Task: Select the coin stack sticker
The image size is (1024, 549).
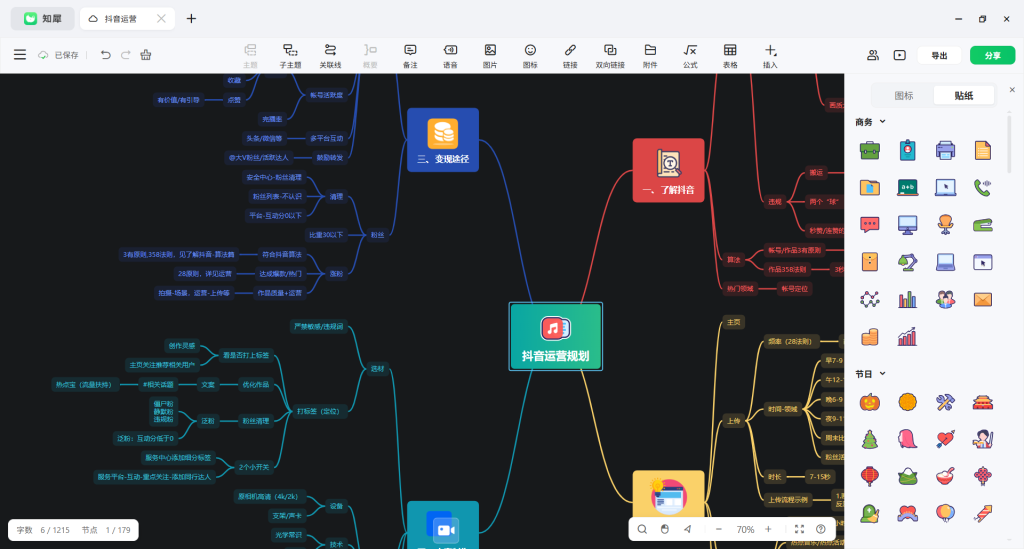Action: click(x=870, y=337)
